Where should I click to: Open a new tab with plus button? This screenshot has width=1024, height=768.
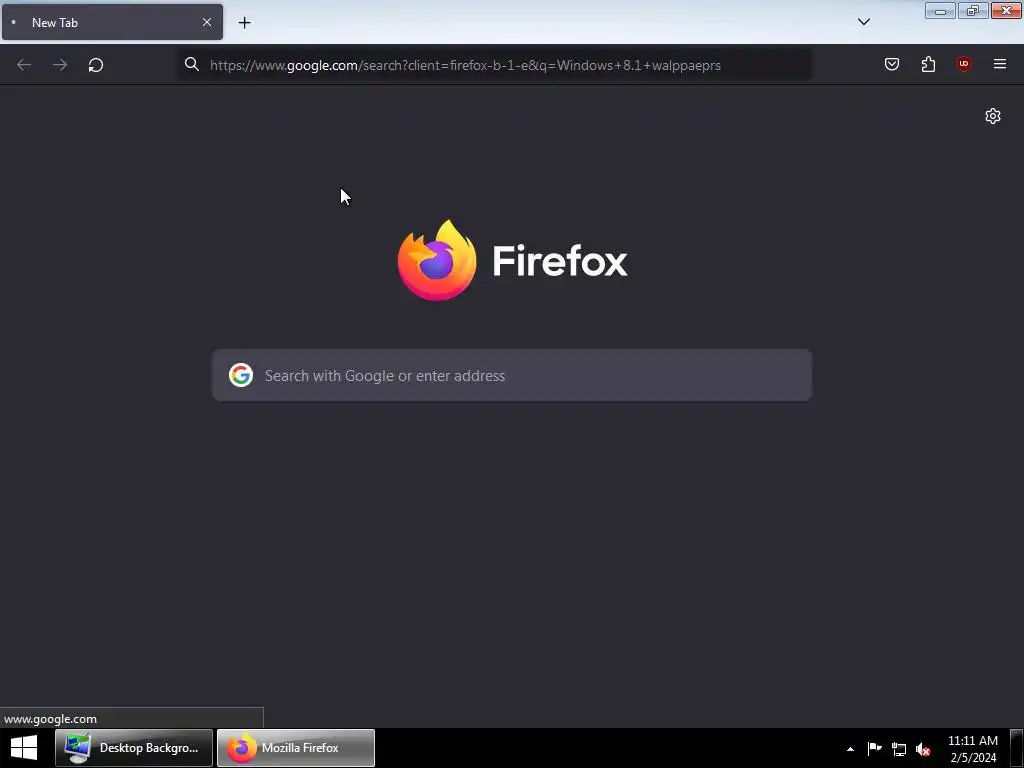(244, 23)
